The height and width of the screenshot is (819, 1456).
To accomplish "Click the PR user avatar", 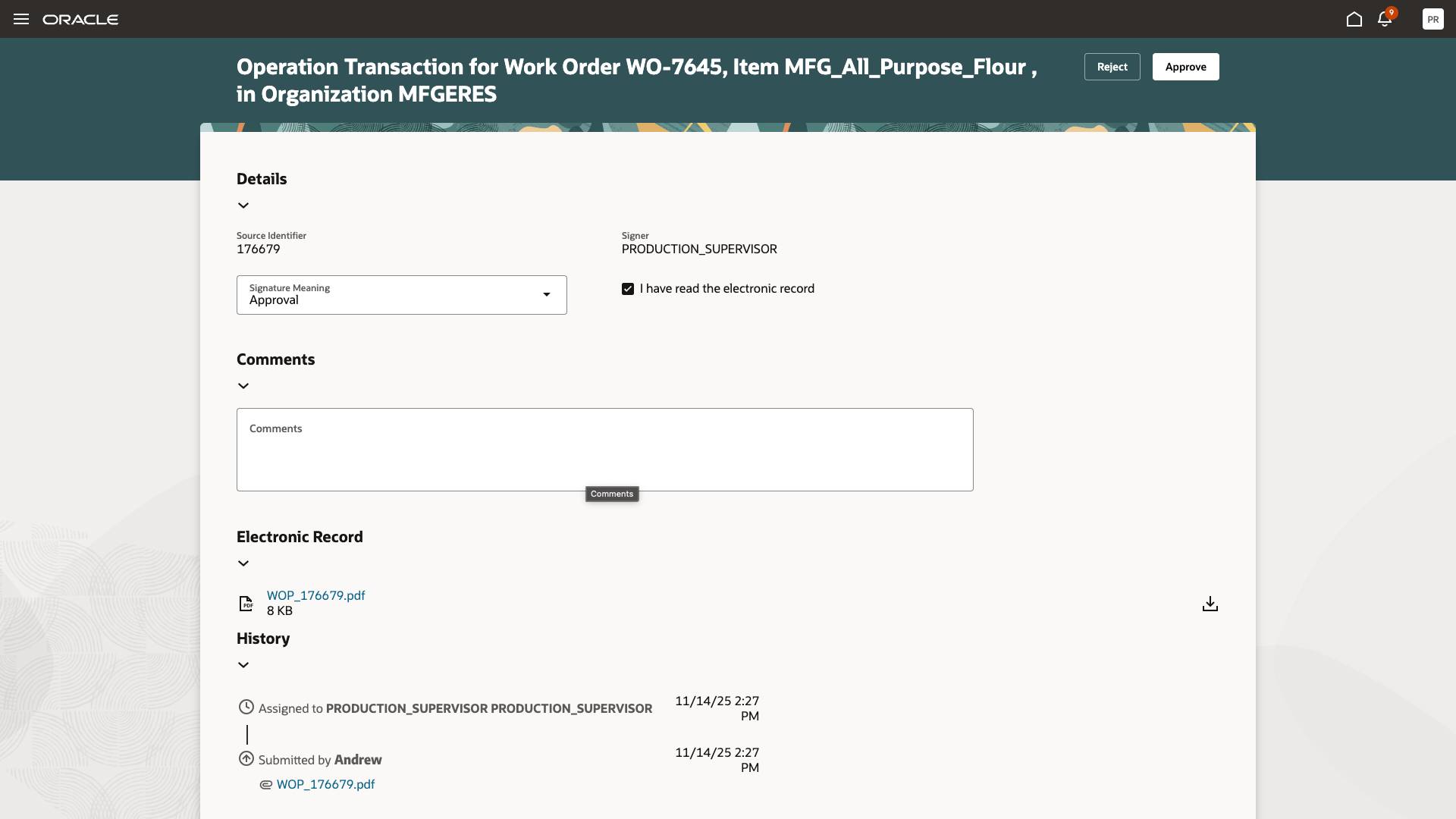I will pyautogui.click(x=1433, y=19).
